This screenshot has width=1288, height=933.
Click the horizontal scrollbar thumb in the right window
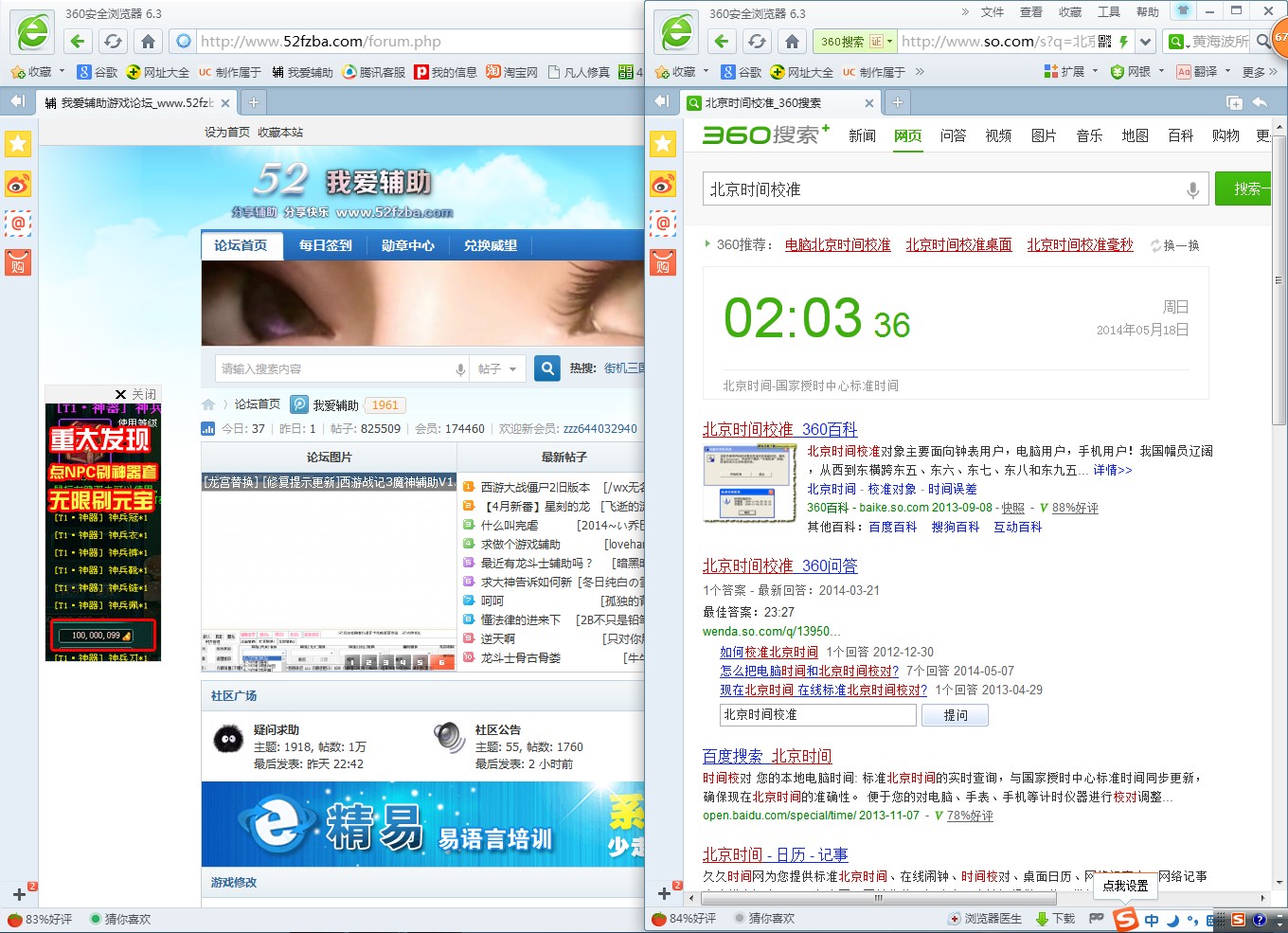tap(881, 898)
